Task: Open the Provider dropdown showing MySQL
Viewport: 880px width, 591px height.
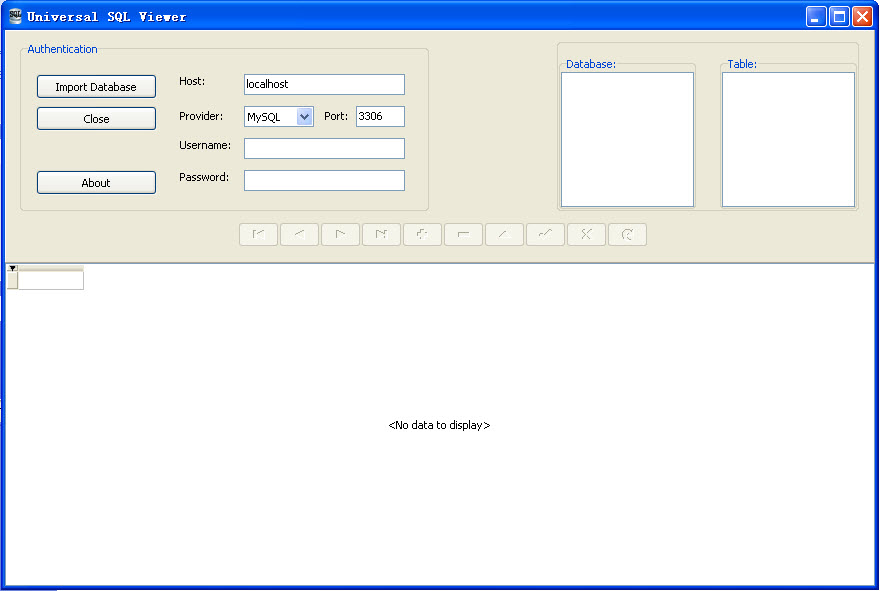Action: pos(305,117)
